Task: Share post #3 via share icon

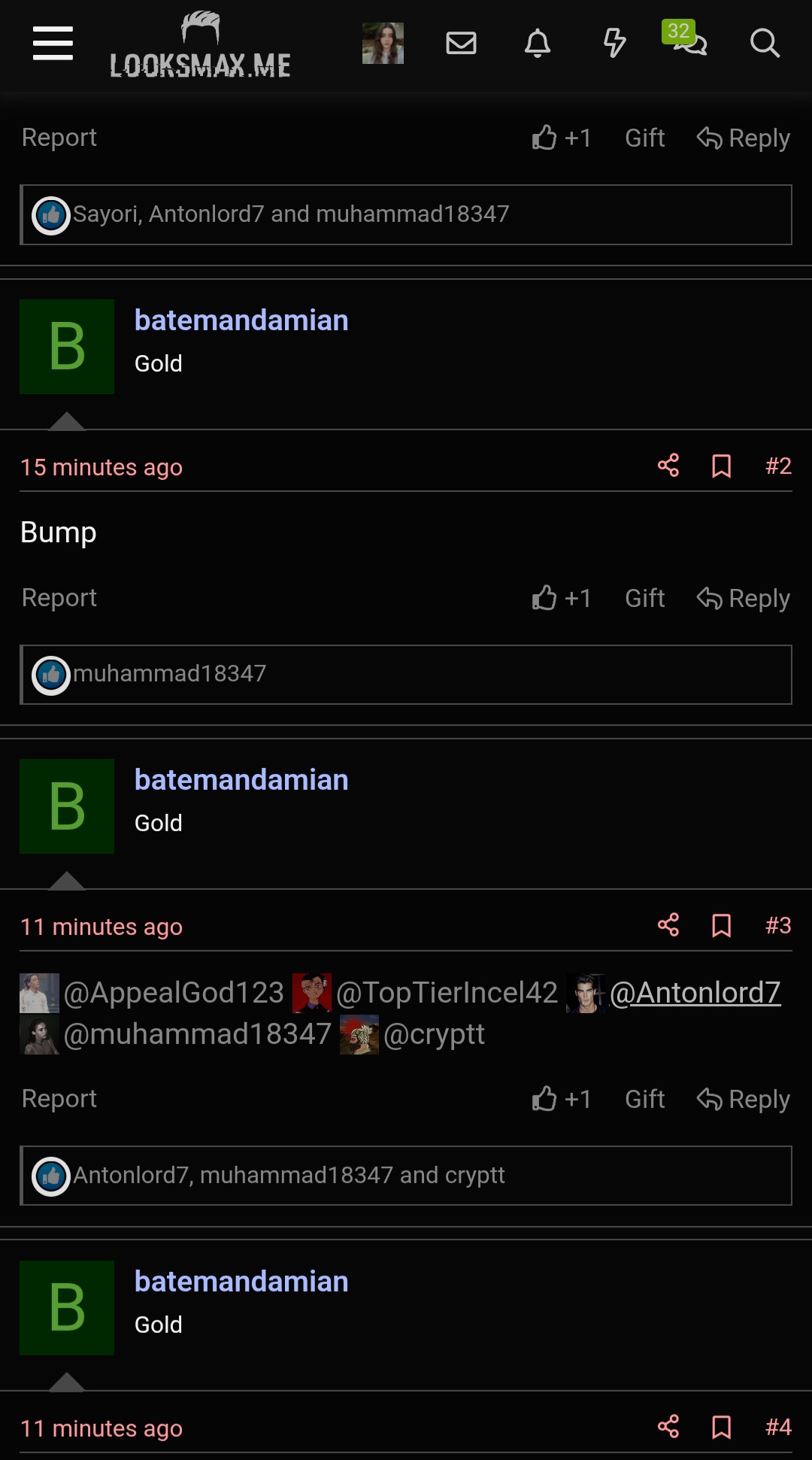Action: (668, 925)
